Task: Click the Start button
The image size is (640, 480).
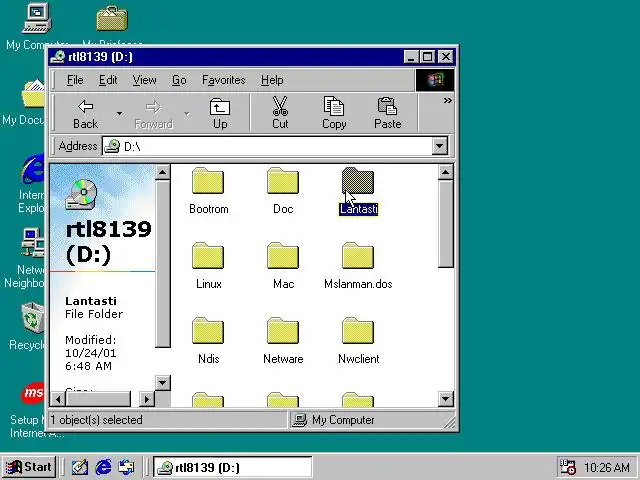Action: (29, 467)
